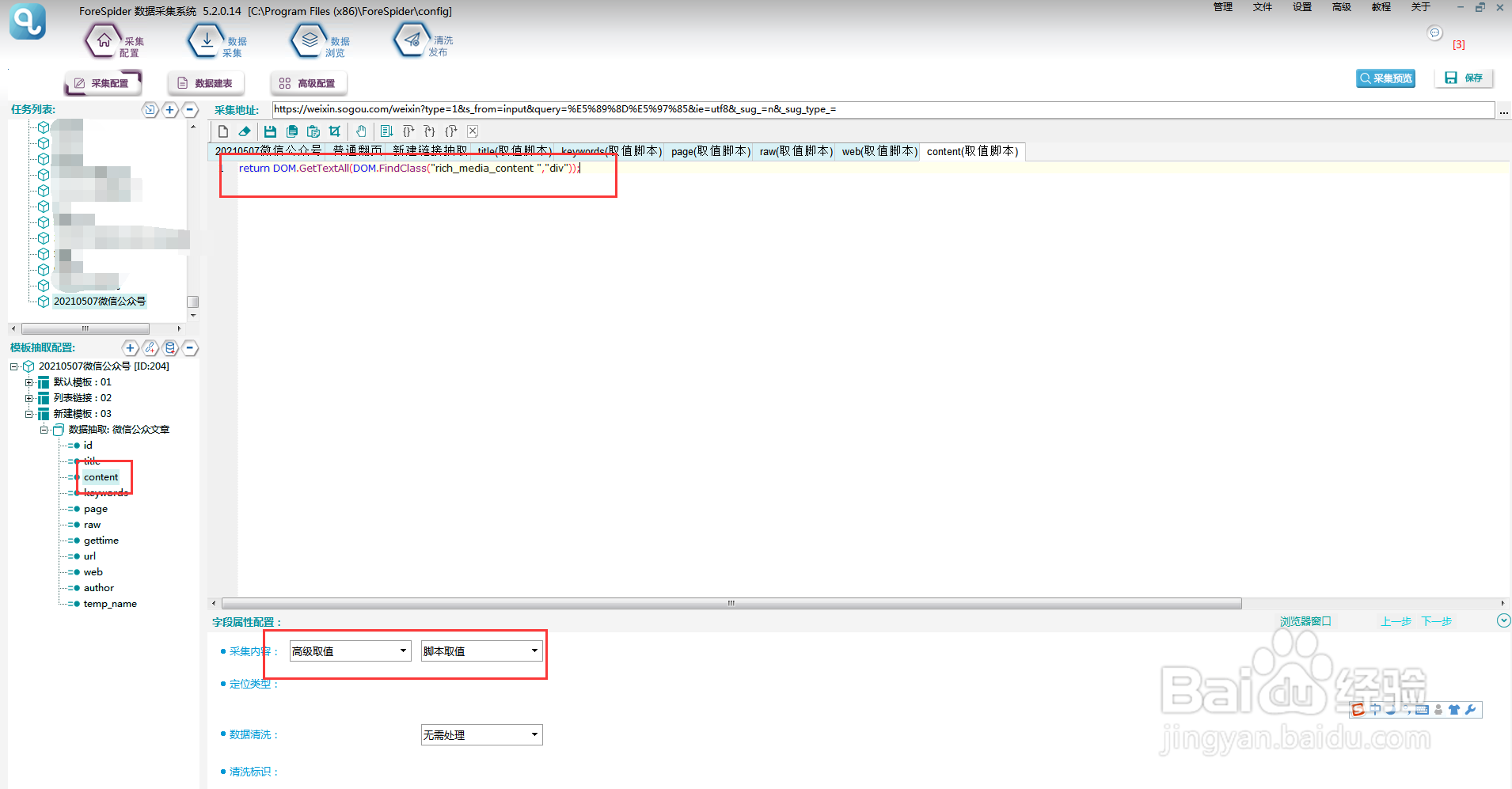Screen dimensions: 1512x789
Task: Open the 数据采集 download hexagon icon
Action: [207, 40]
